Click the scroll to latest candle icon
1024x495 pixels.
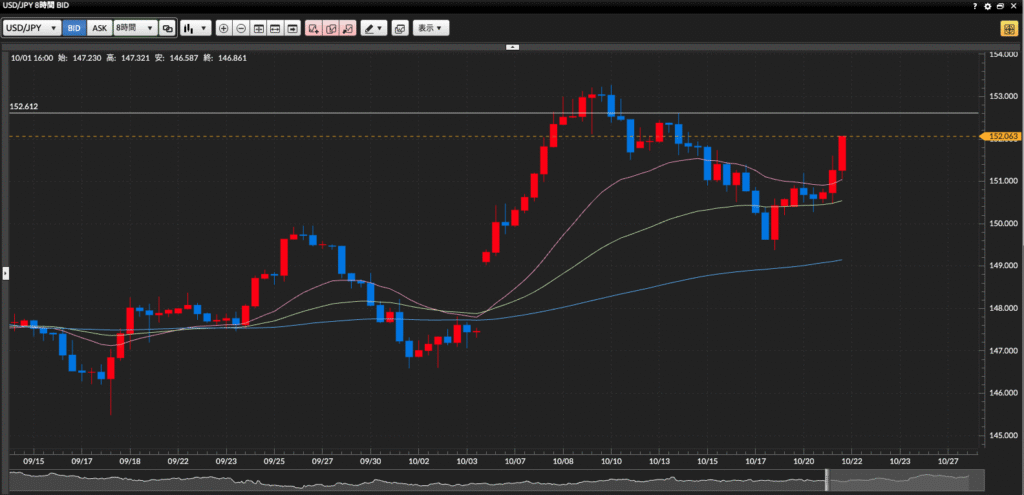[293, 28]
